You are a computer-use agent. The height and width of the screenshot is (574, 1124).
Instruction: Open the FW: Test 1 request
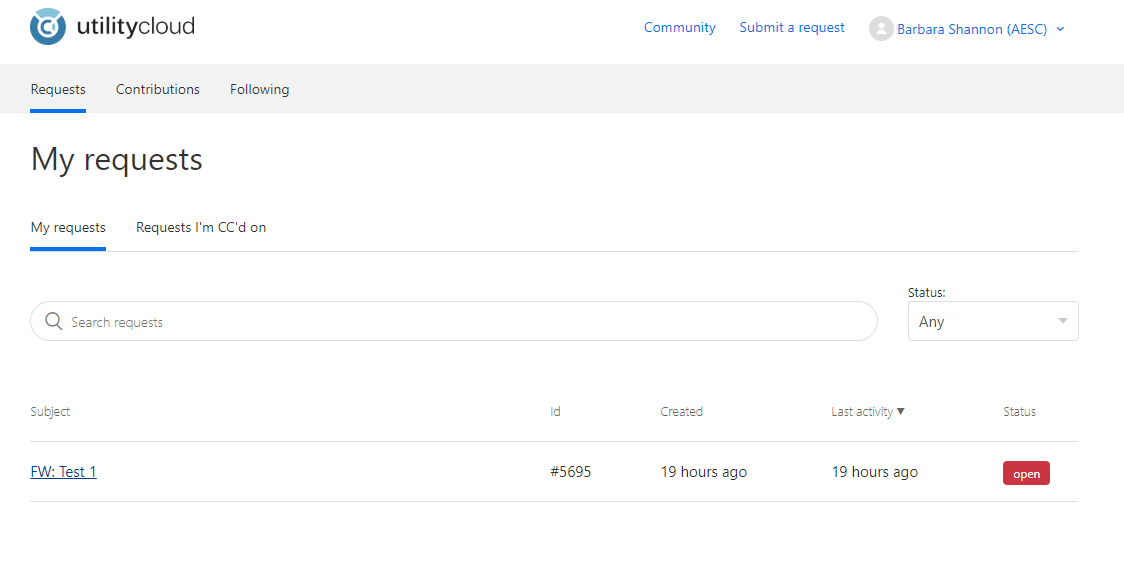(x=64, y=472)
